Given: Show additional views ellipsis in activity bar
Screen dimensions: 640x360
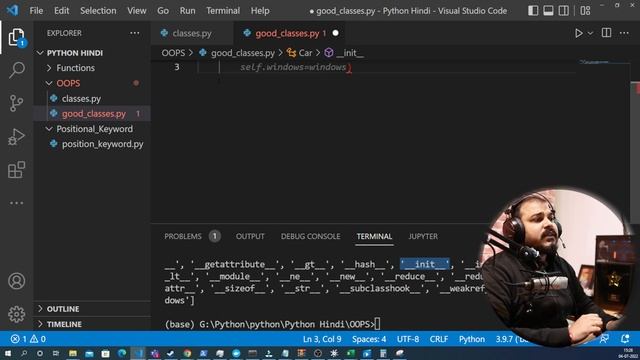Looking at the screenshot, I should click(16, 203).
